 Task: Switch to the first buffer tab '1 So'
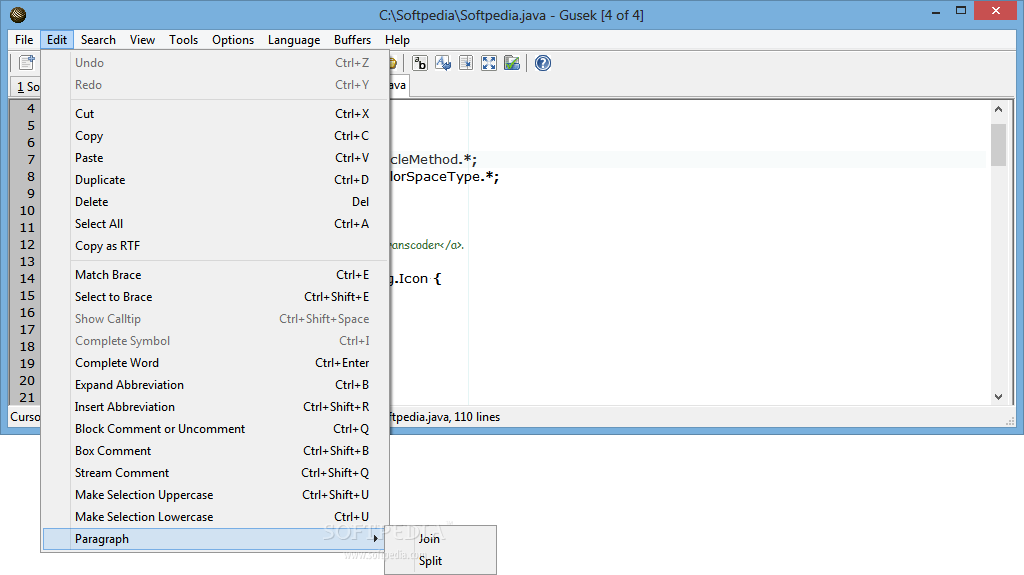point(26,87)
